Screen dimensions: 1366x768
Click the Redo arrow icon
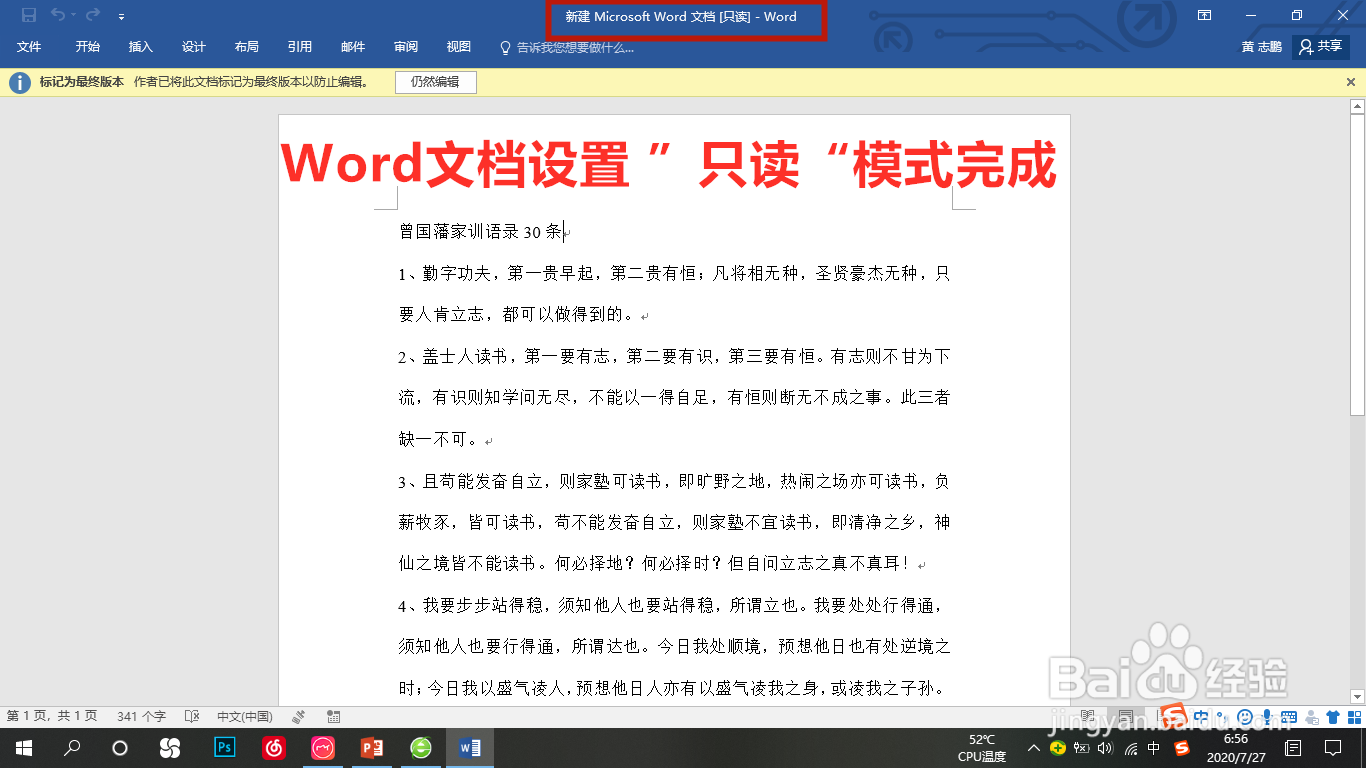point(93,15)
